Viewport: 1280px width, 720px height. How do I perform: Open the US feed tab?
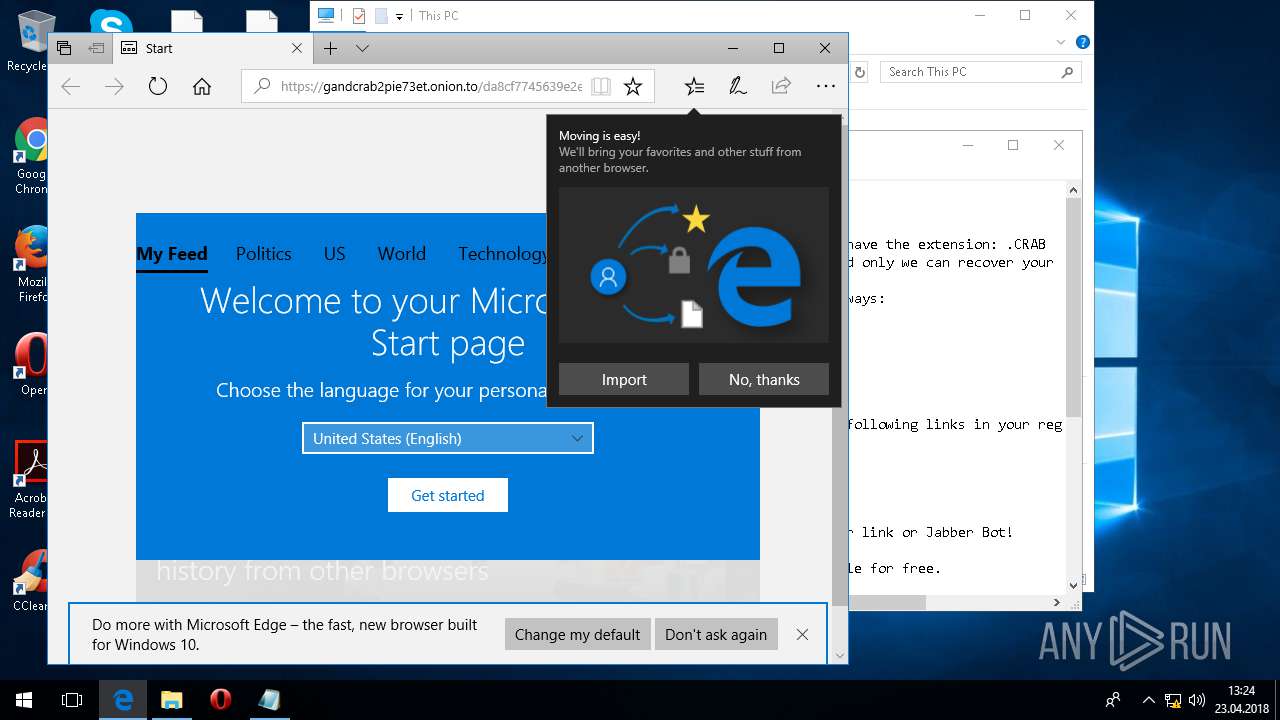tap(334, 254)
